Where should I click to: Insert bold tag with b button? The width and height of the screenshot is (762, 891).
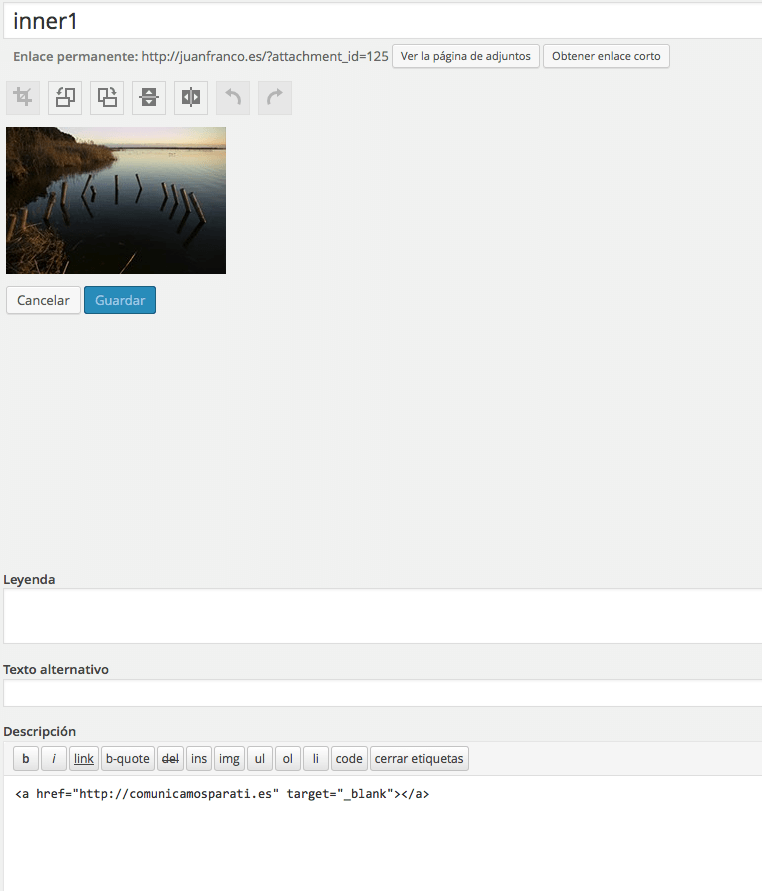pyautogui.click(x=26, y=759)
